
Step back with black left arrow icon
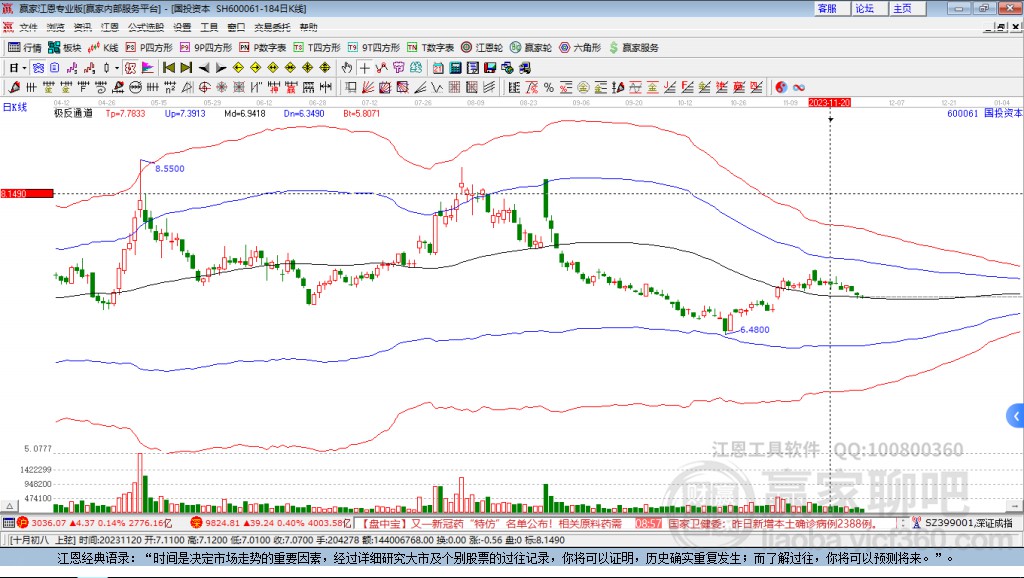[204, 68]
